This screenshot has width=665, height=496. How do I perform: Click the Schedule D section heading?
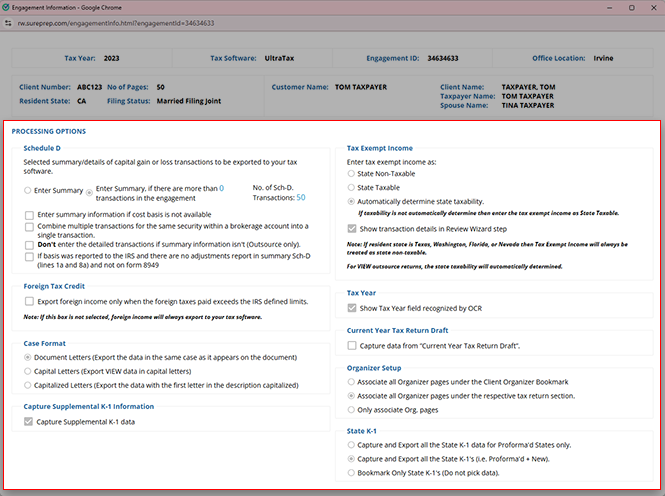[x=42, y=148]
